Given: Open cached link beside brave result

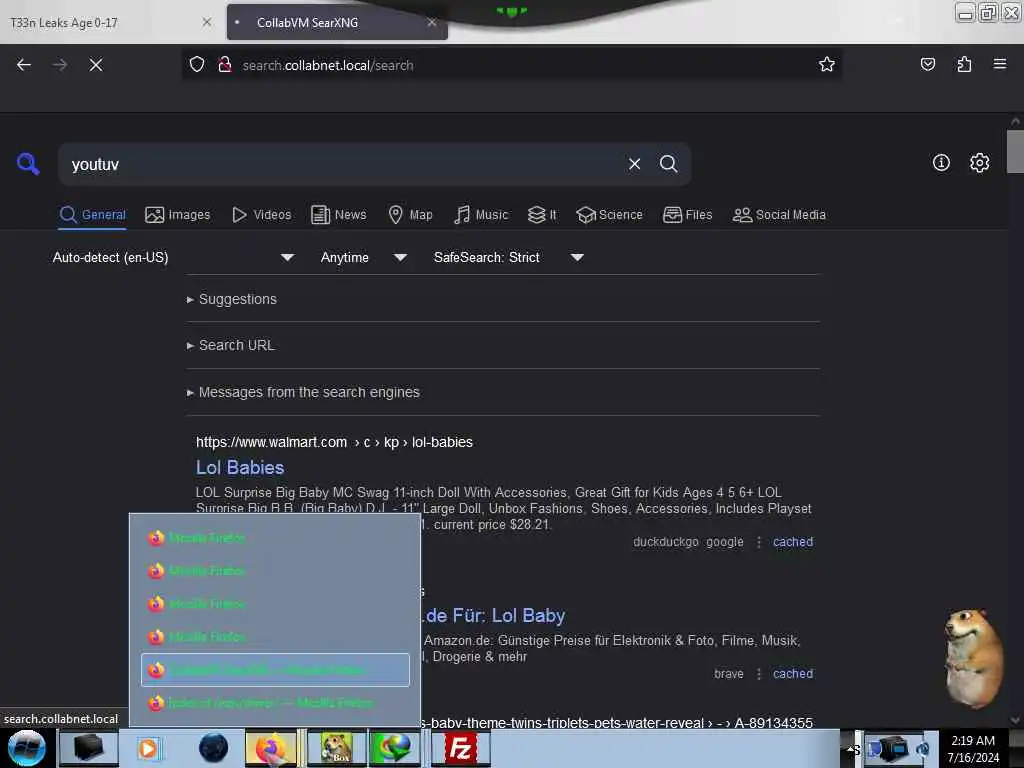Looking at the screenshot, I should 793,674.
